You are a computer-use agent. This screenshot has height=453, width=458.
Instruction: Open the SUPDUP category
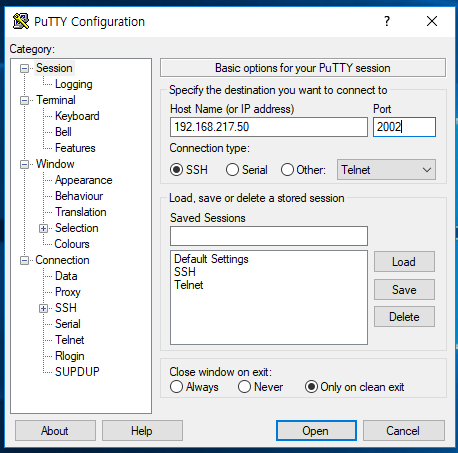pyautogui.click(x=77, y=372)
